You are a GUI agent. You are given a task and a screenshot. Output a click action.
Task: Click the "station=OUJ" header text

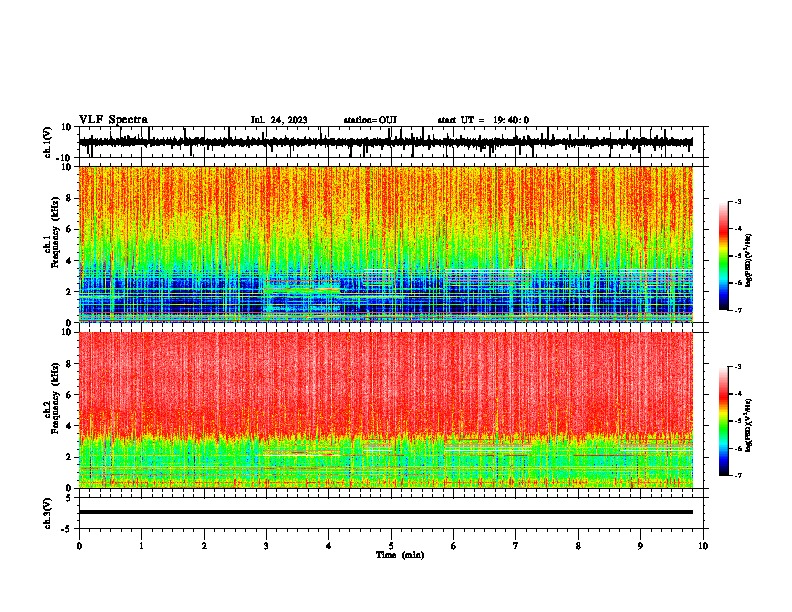(370, 120)
